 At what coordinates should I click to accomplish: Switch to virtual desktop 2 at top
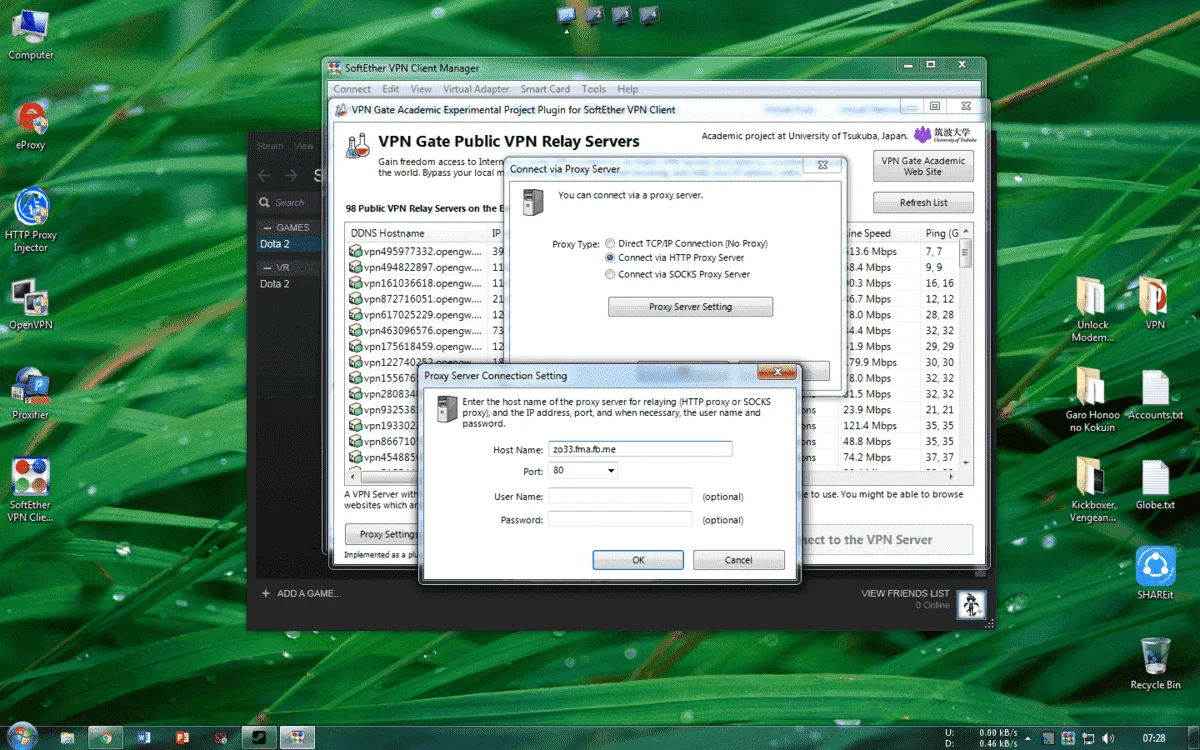(594, 15)
